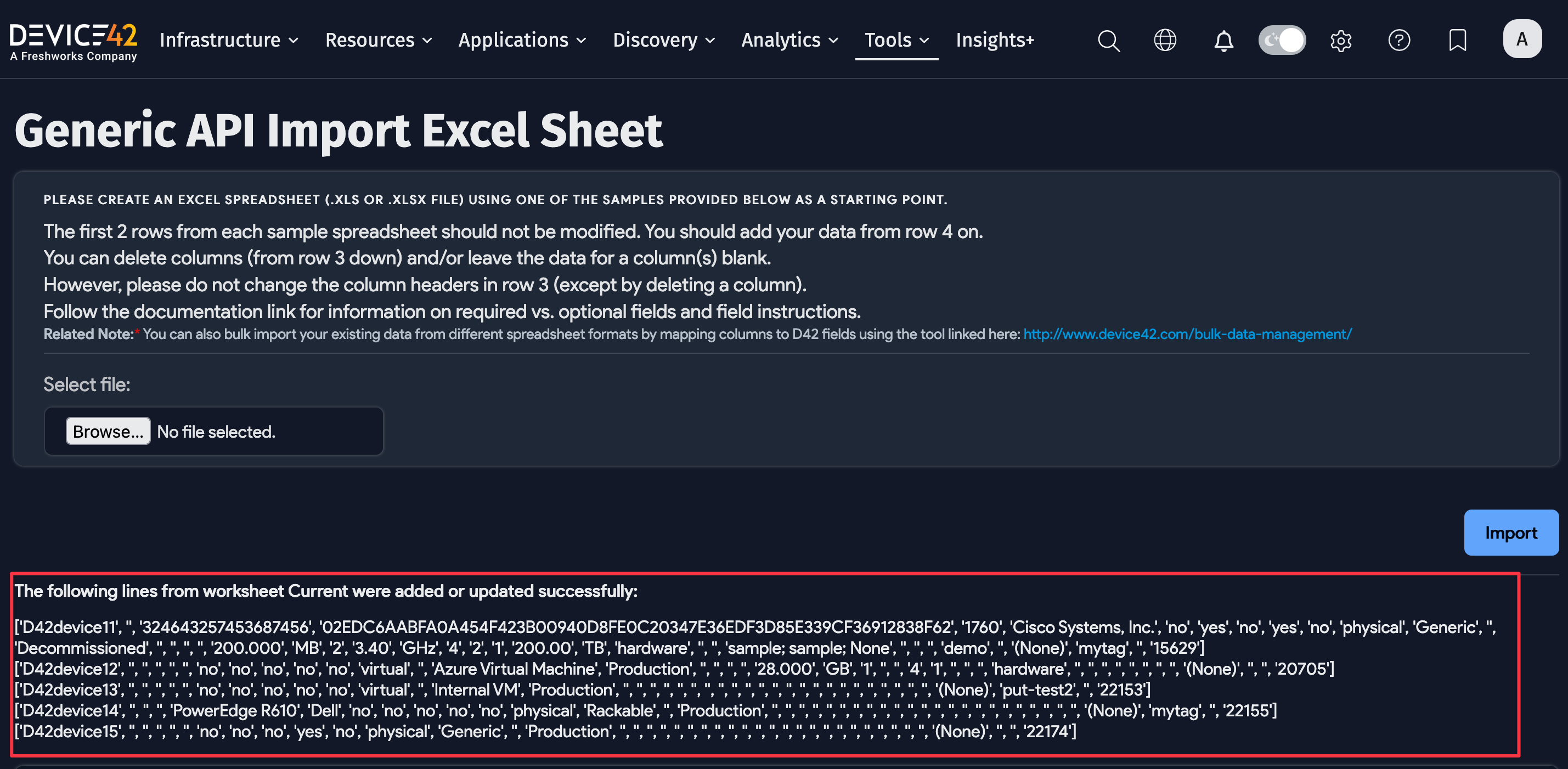Click the Import button
This screenshot has width=1568, height=769.
click(x=1511, y=533)
